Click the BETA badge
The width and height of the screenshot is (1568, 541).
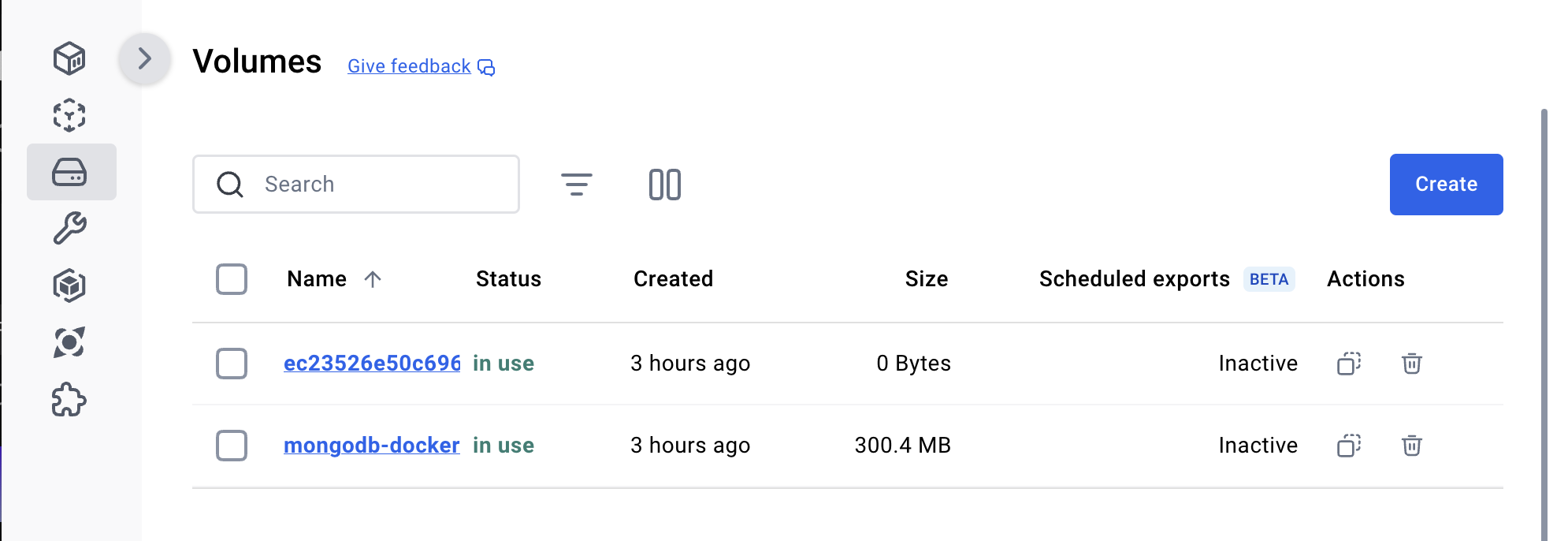(1269, 279)
